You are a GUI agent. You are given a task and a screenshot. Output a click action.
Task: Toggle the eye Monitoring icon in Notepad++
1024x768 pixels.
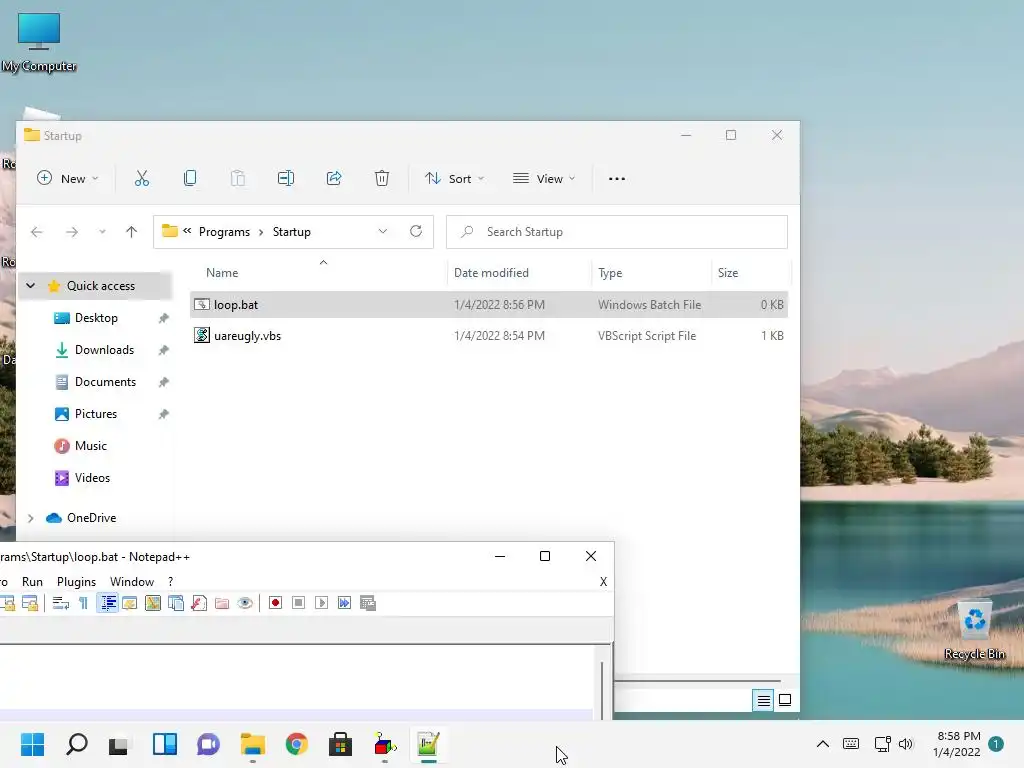pyautogui.click(x=245, y=603)
